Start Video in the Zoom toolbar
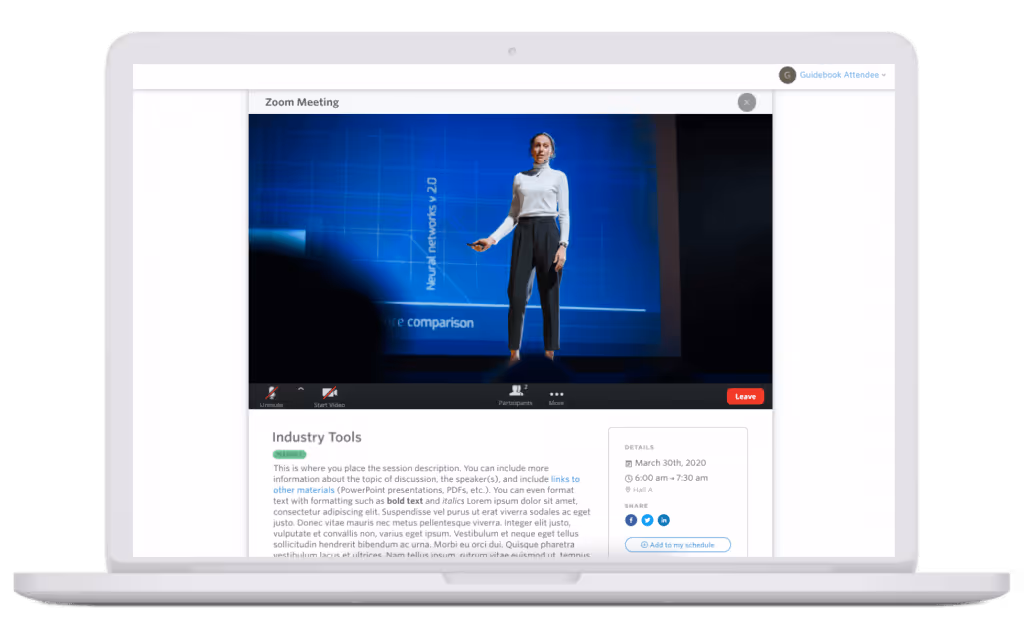The image size is (1024, 640). pos(329,396)
